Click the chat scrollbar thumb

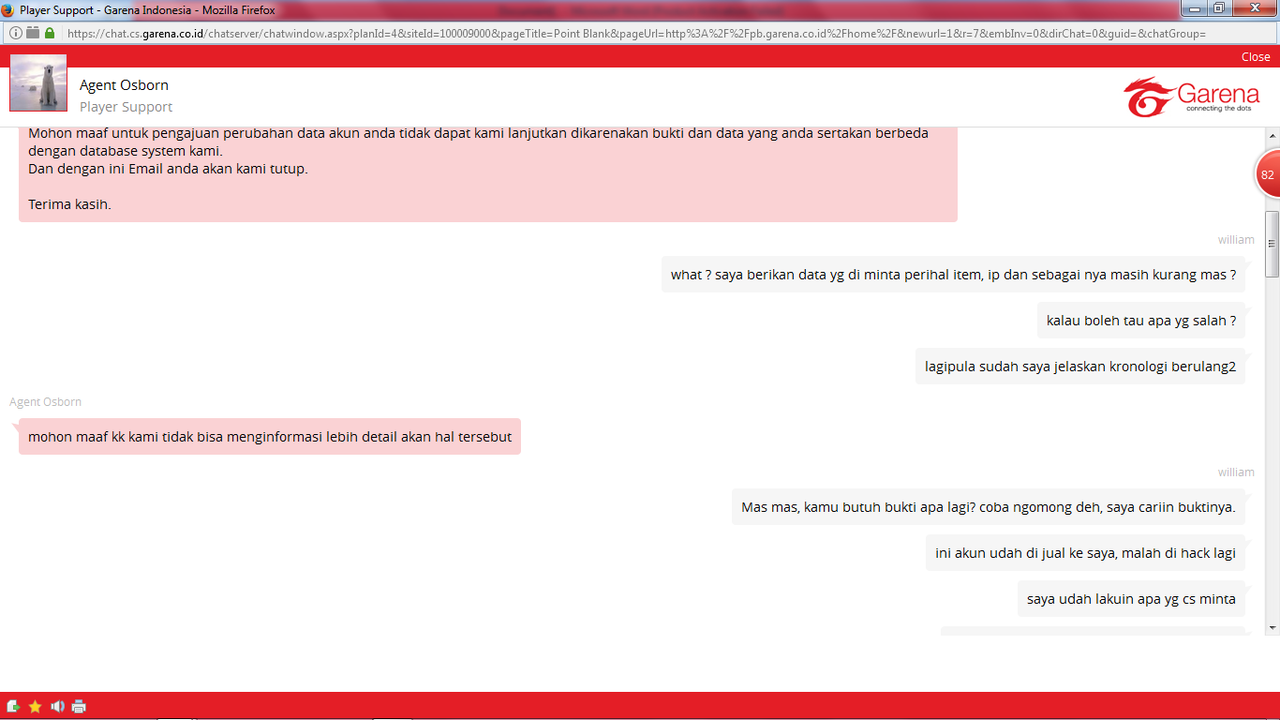[1272, 244]
